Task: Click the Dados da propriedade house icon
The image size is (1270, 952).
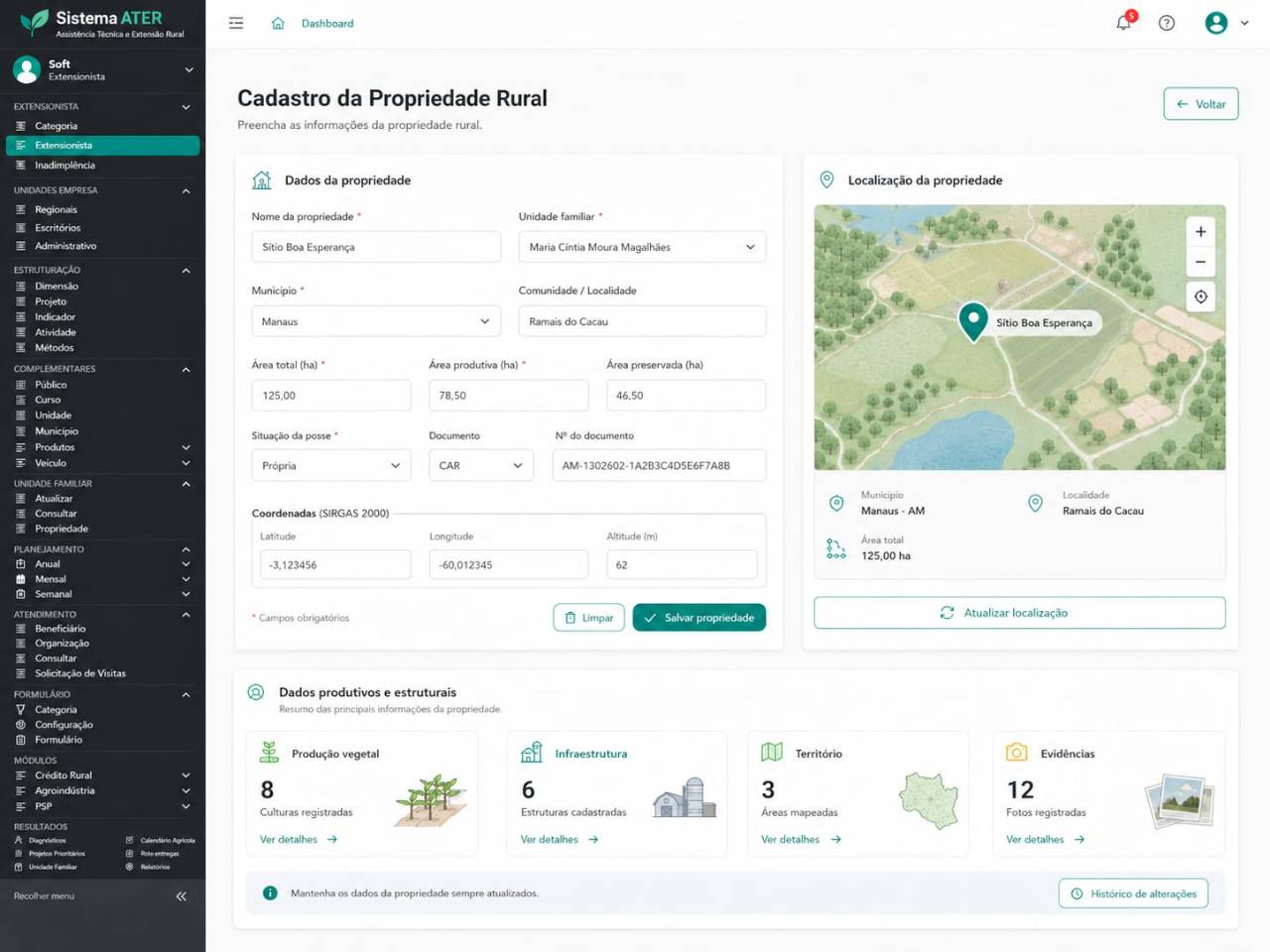Action: [x=262, y=179]
